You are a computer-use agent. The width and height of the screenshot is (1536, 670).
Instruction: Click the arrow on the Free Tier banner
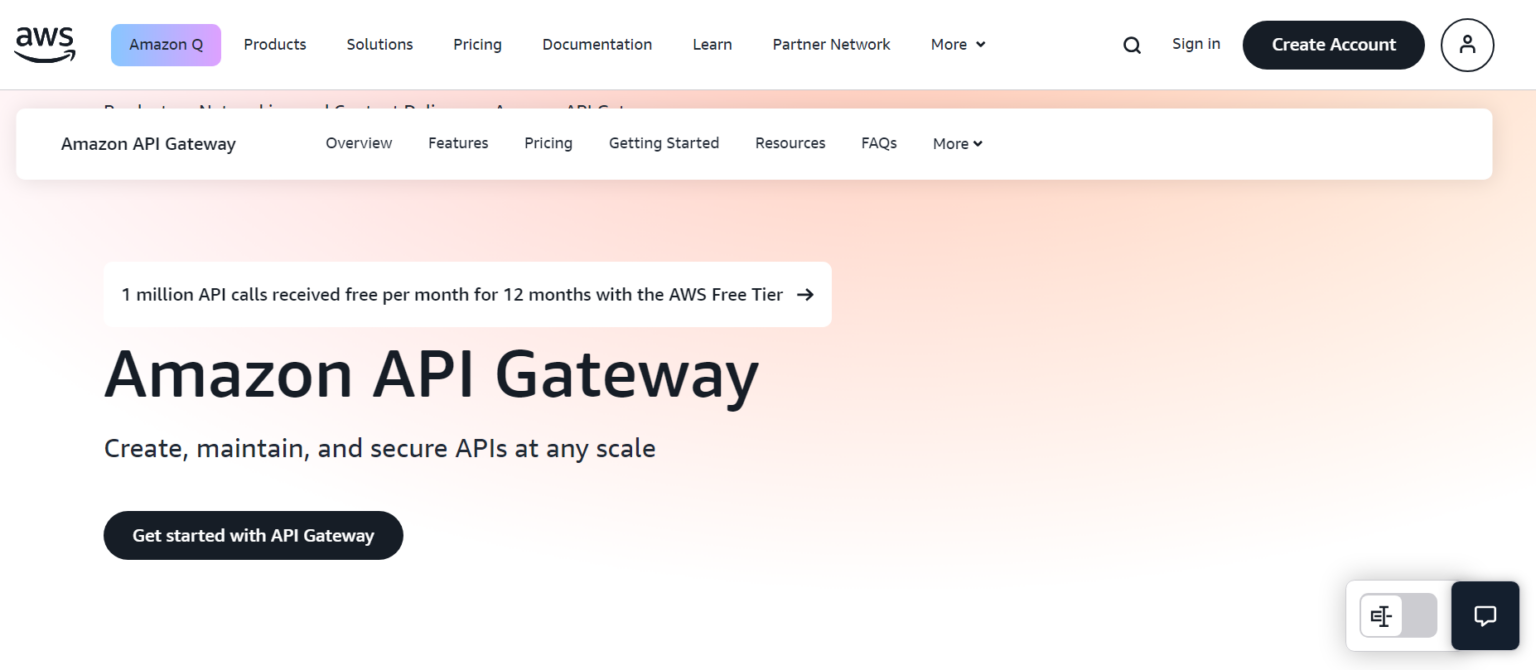click(x=805, y=294)
